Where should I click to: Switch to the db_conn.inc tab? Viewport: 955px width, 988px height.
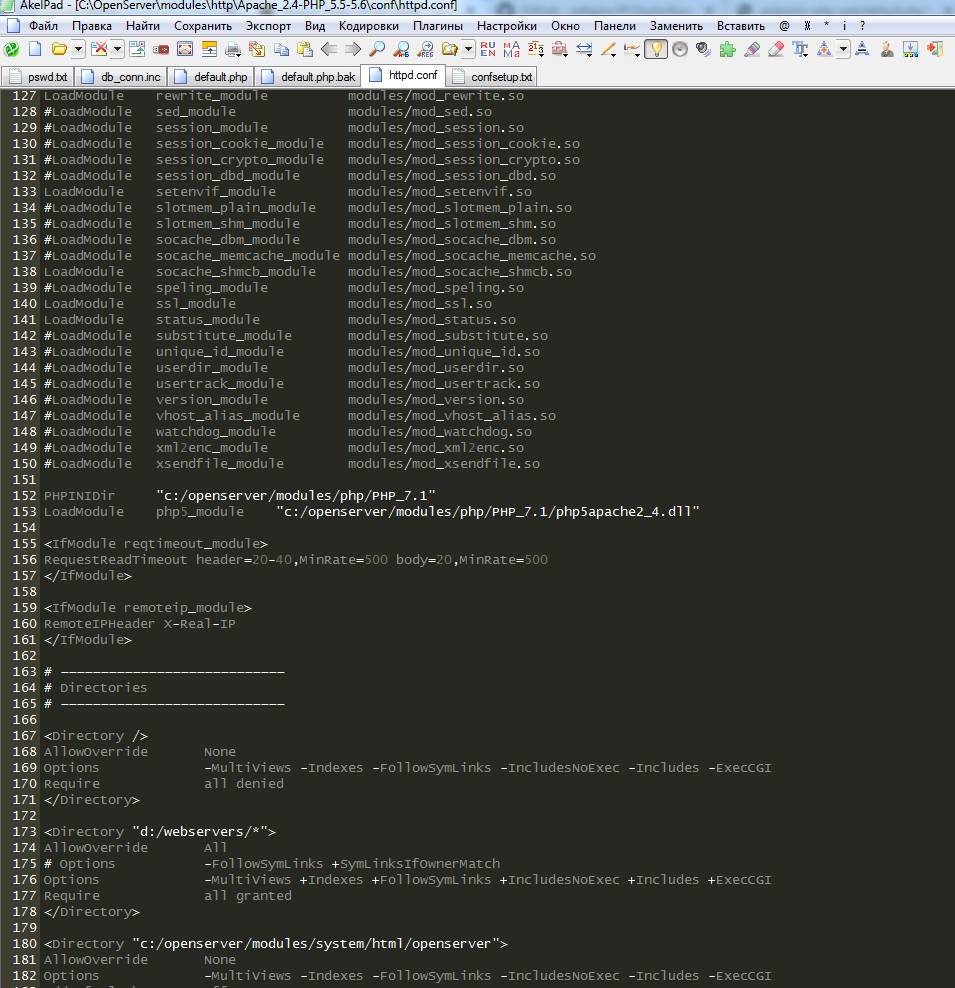[x=130, y=76]
